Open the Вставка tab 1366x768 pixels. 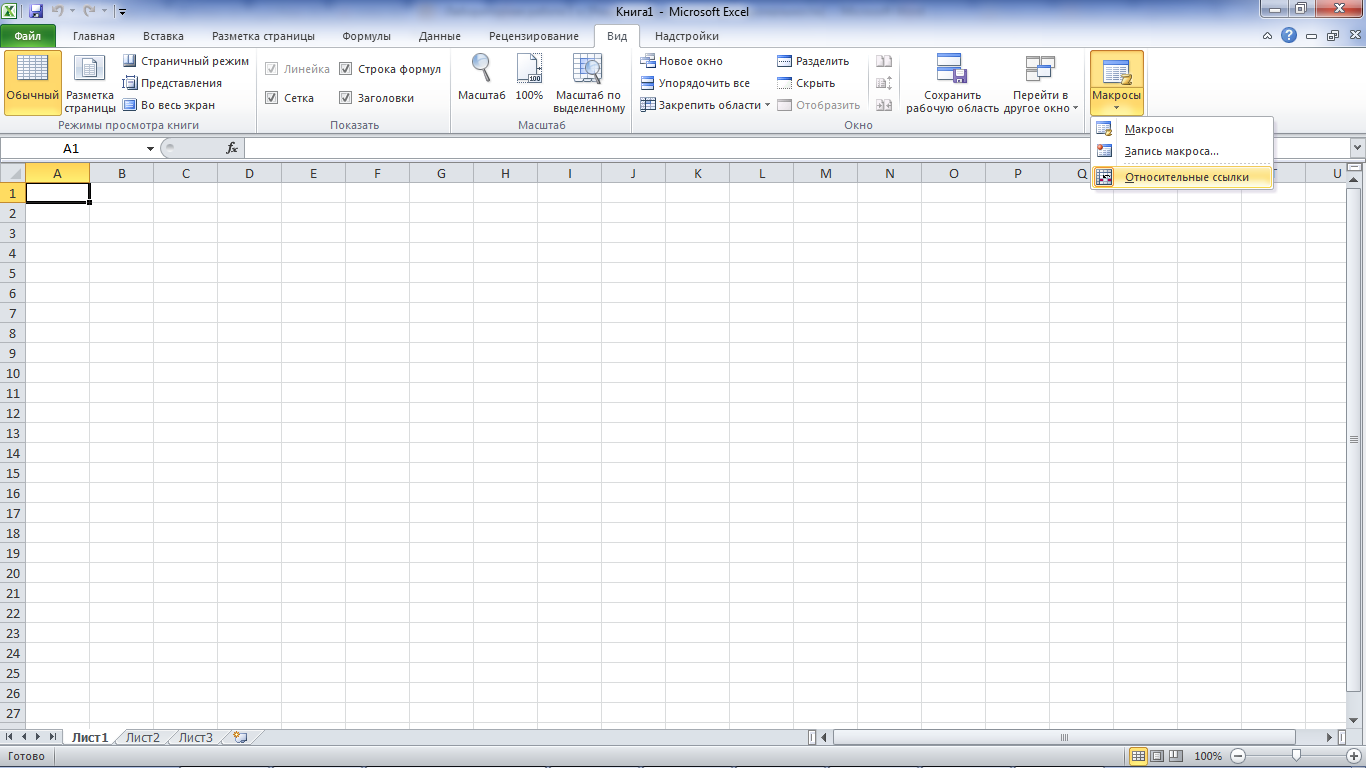(163, 36)
